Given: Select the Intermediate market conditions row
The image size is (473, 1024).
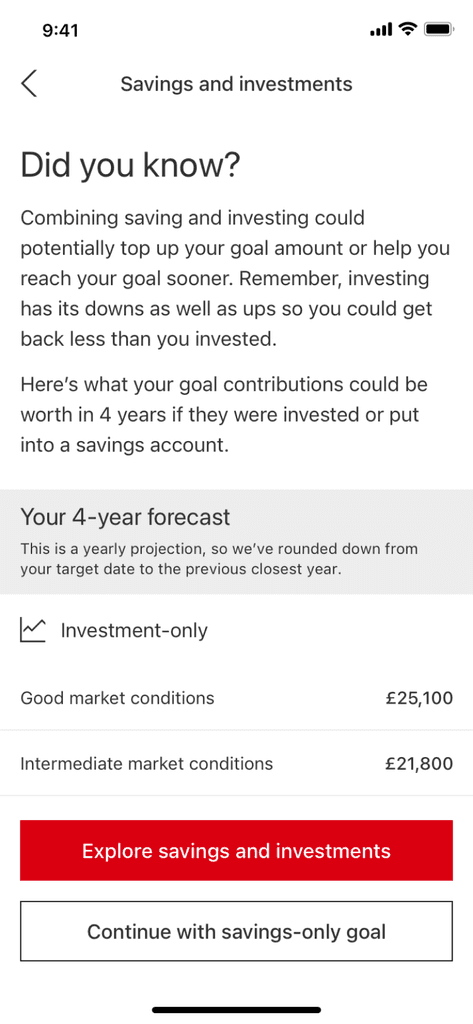Looking at the screenshot, I should [x=236, y=763].
